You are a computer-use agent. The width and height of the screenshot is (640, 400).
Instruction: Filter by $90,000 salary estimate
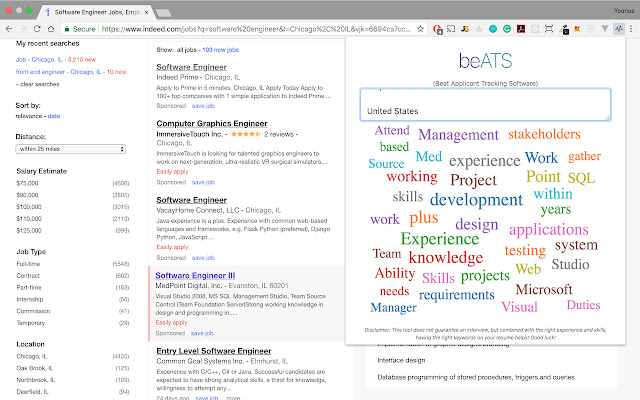coord(27,195)
